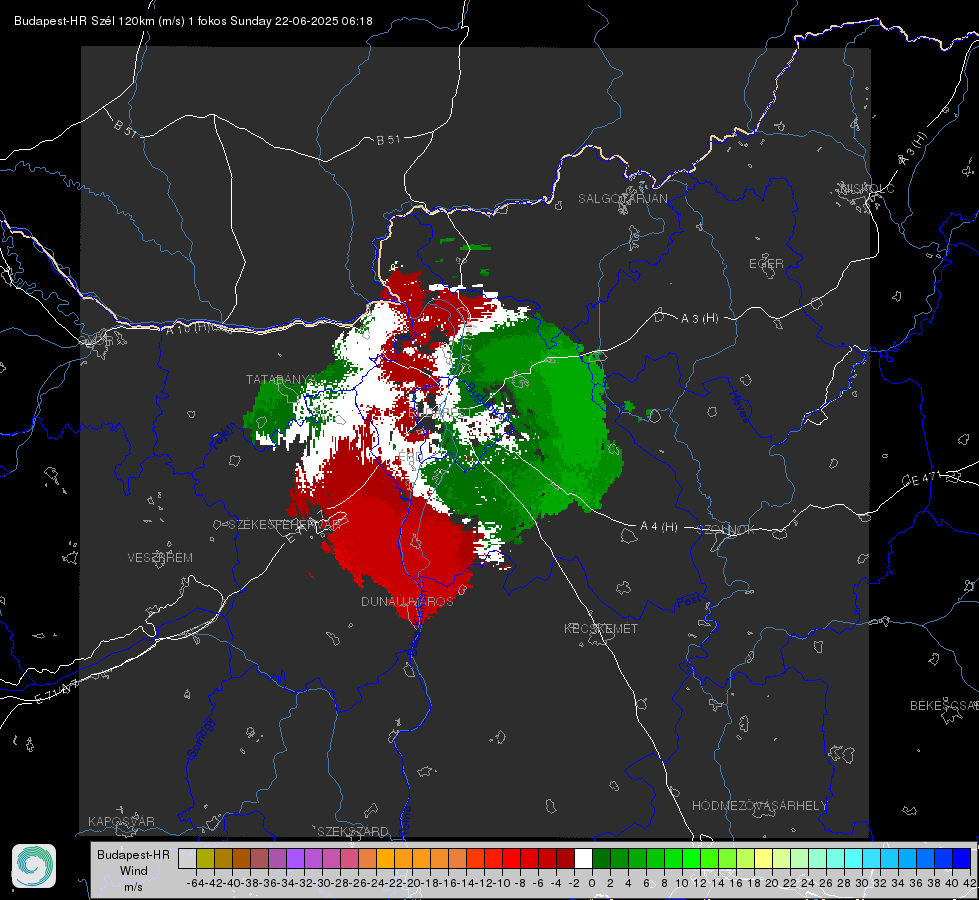Screen dimensions: 979x900
Task: Select the pale yellow swatch in the wind legend
Action: click(x=764, y=858)
